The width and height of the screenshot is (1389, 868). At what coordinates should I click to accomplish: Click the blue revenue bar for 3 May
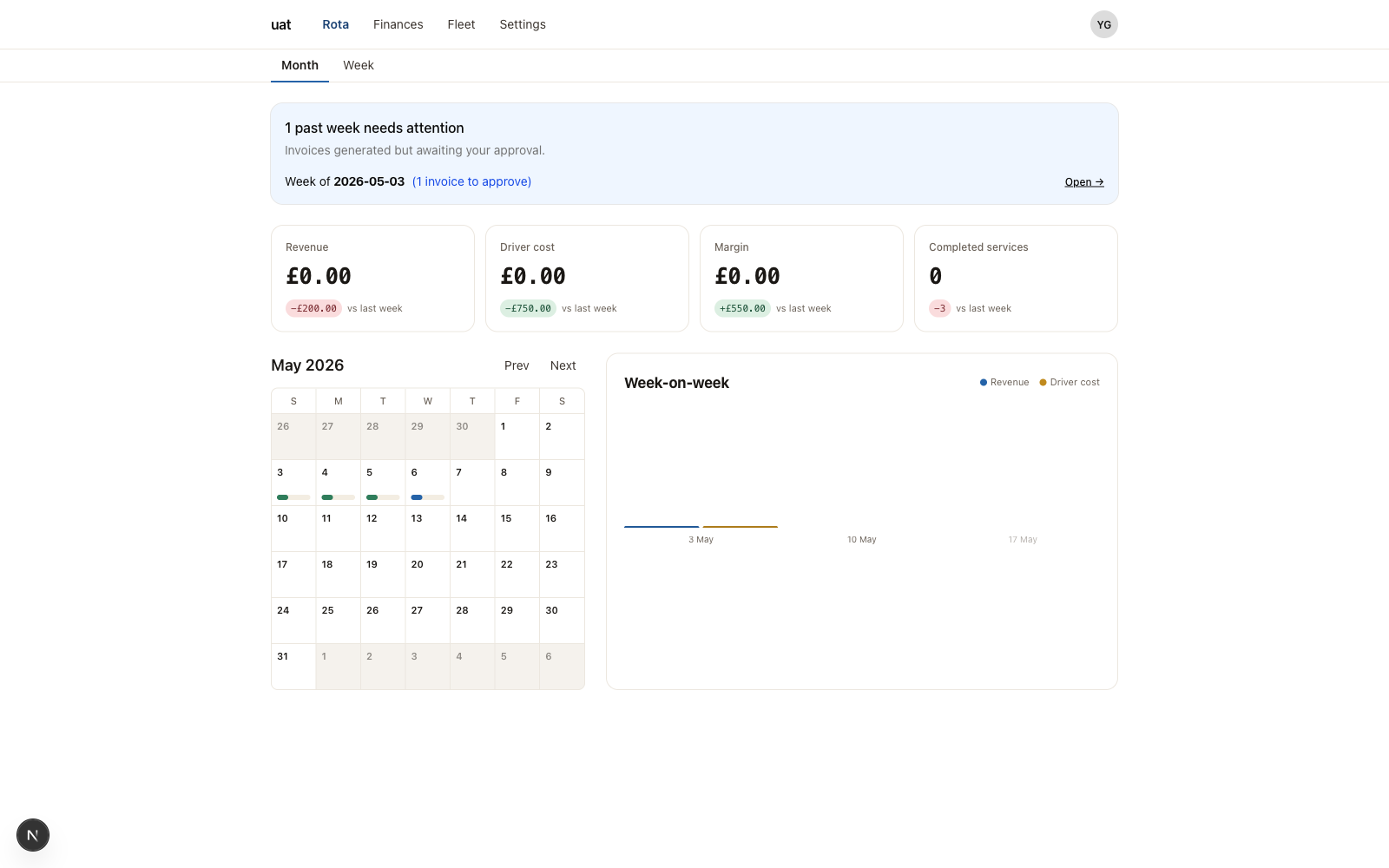(662, 527)
